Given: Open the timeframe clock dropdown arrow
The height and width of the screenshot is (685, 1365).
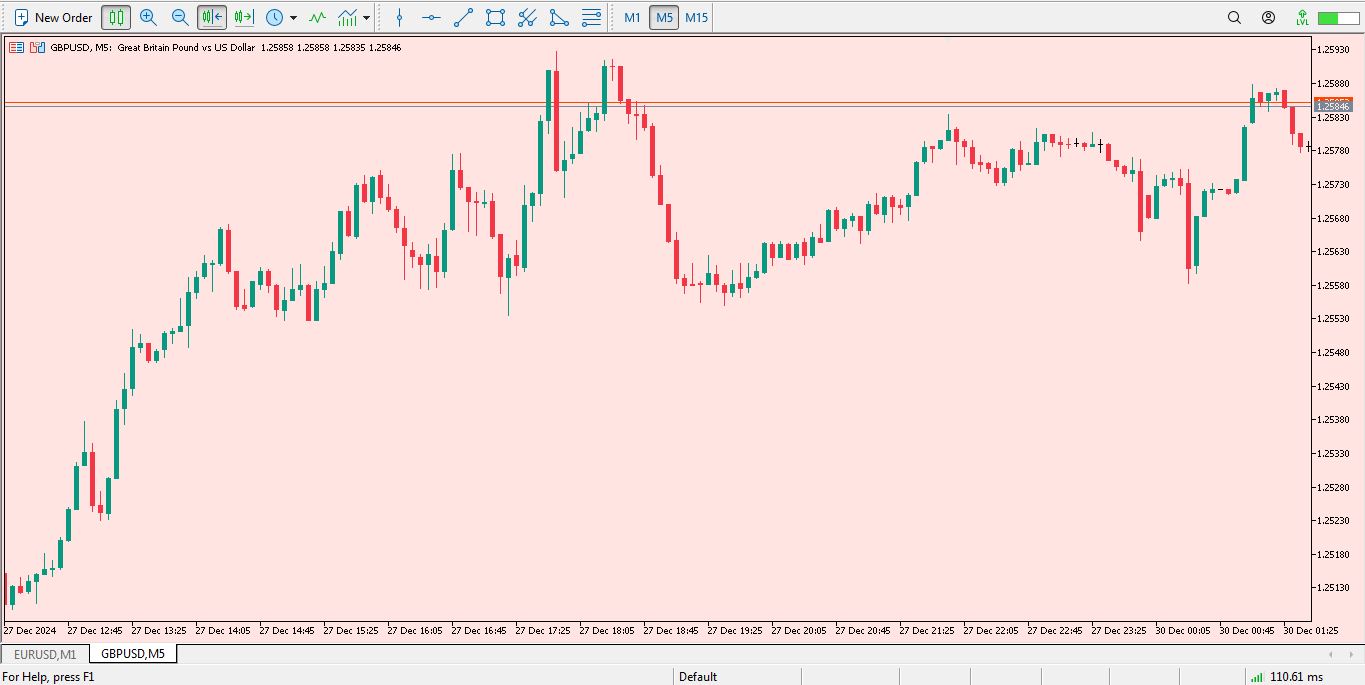Looking at the screenshot, I should (293, 18).
